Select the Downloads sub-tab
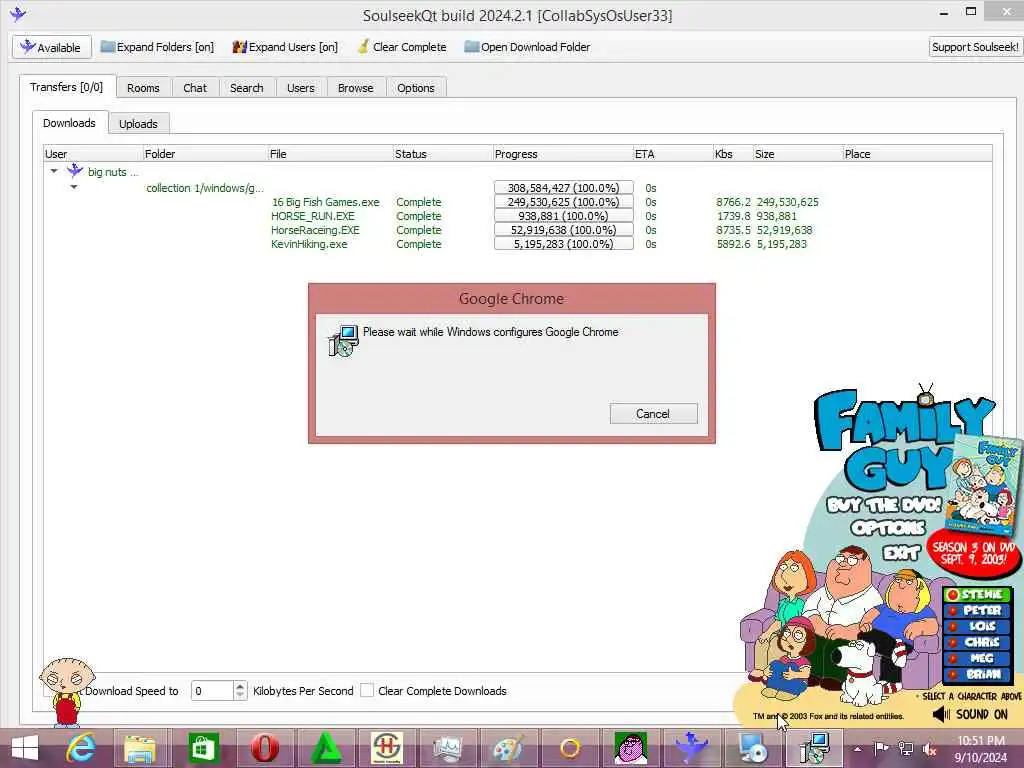Viewport: 1024px width, 768px height. pyautogui.click(x=69, y=123)
